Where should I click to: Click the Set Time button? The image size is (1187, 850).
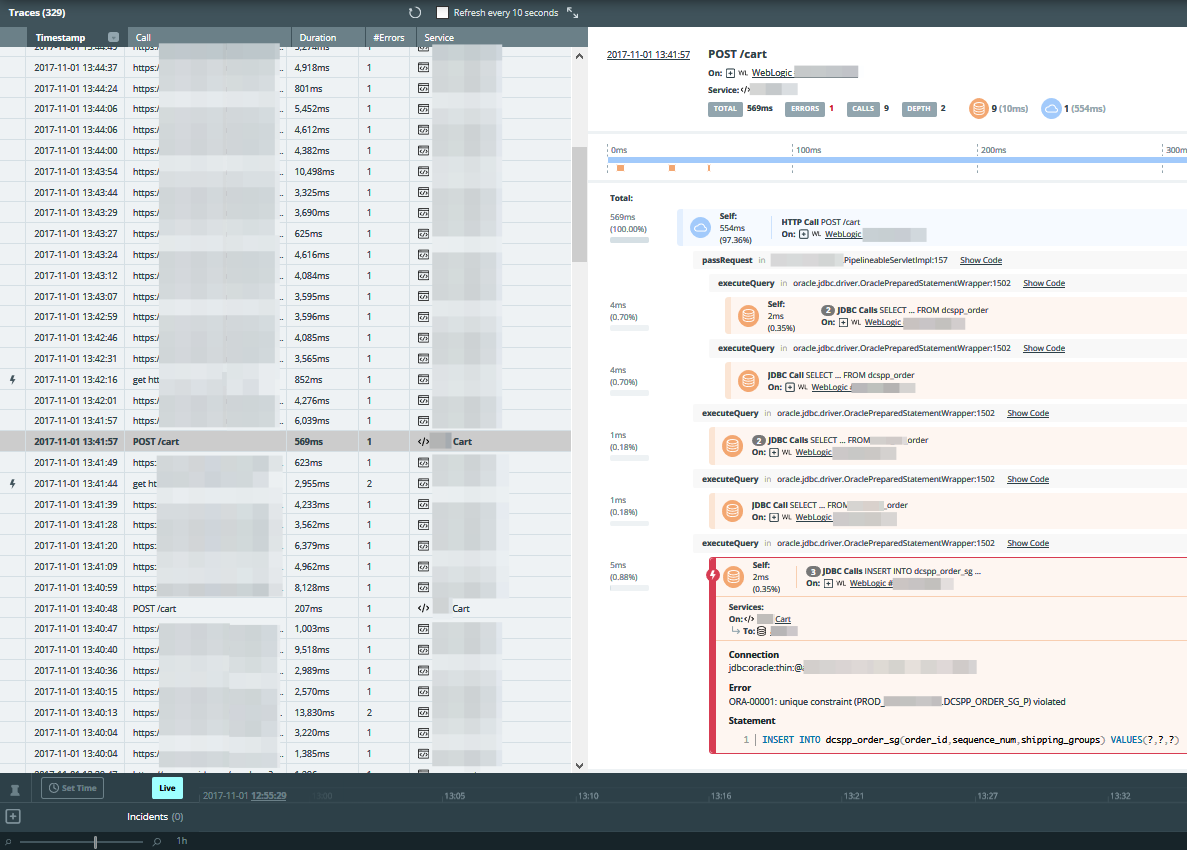(73, 788)
